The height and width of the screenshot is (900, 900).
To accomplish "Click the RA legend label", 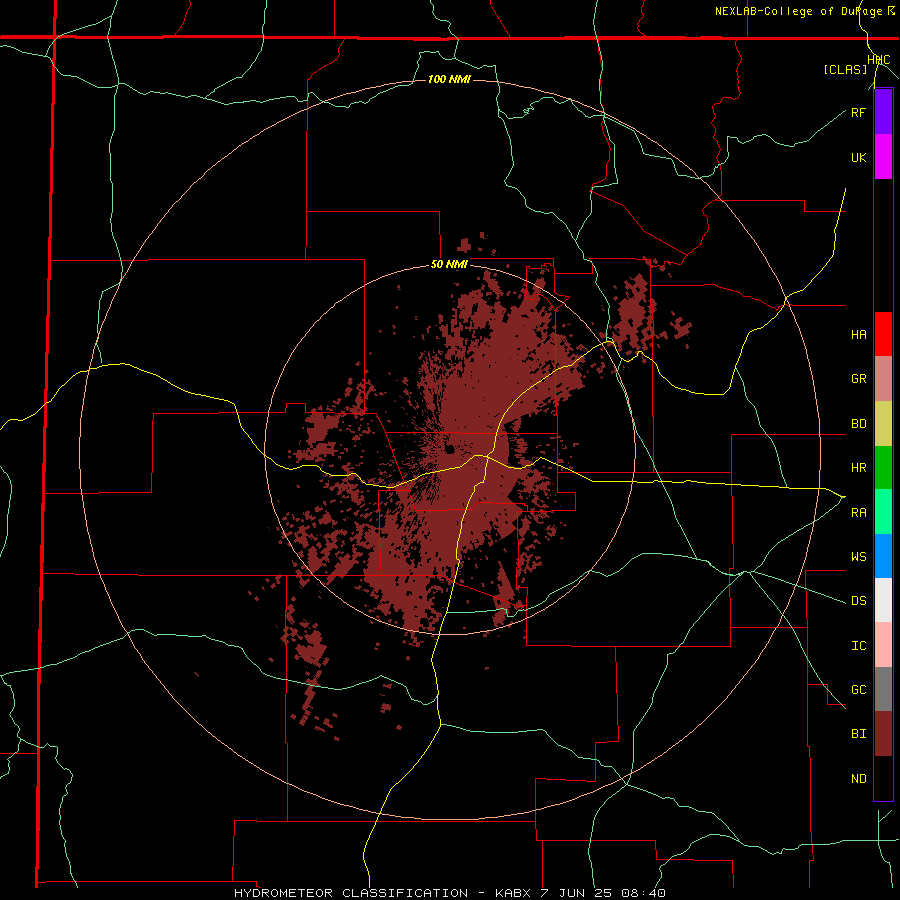I will pos(858,513).
